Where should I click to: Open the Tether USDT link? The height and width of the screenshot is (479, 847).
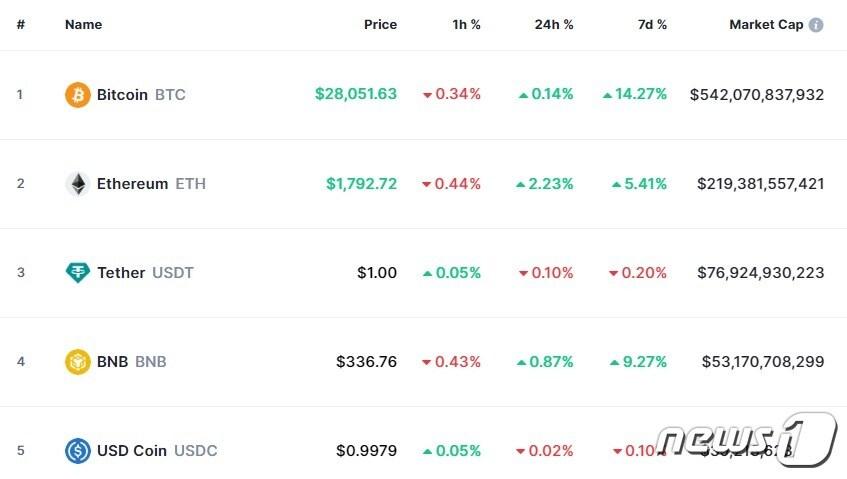[144, 273]
